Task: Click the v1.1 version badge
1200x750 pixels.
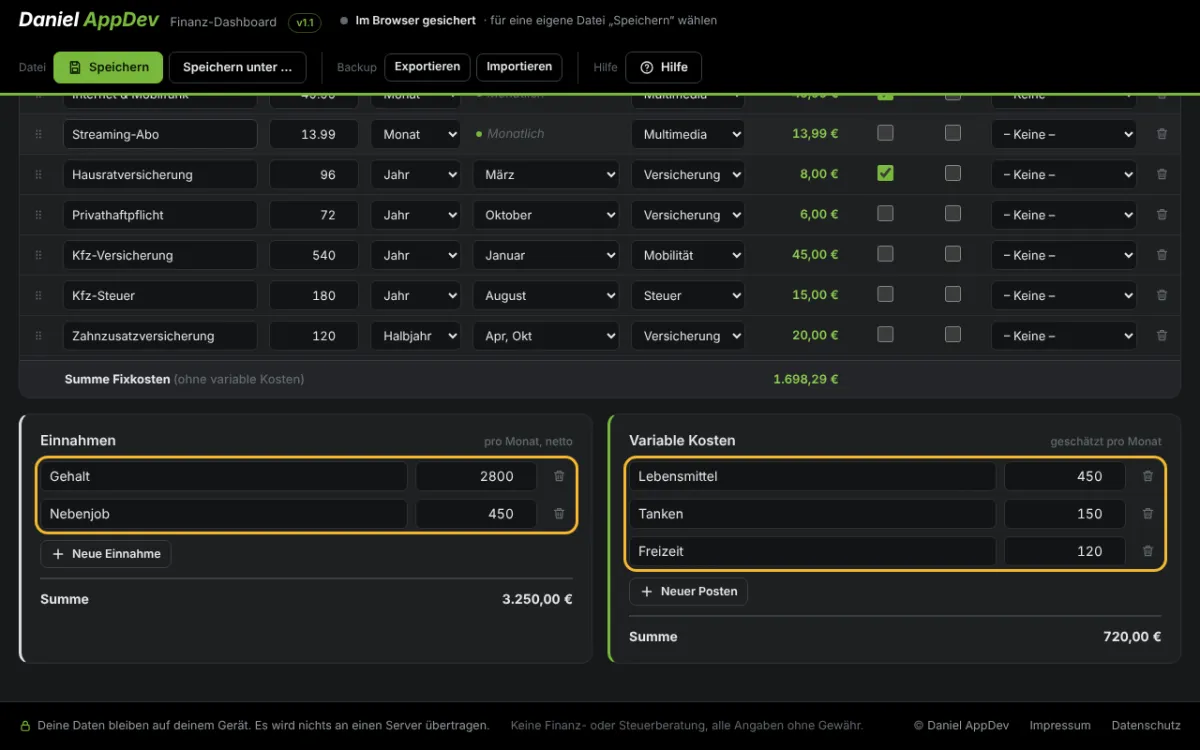Action: (304, 21)
